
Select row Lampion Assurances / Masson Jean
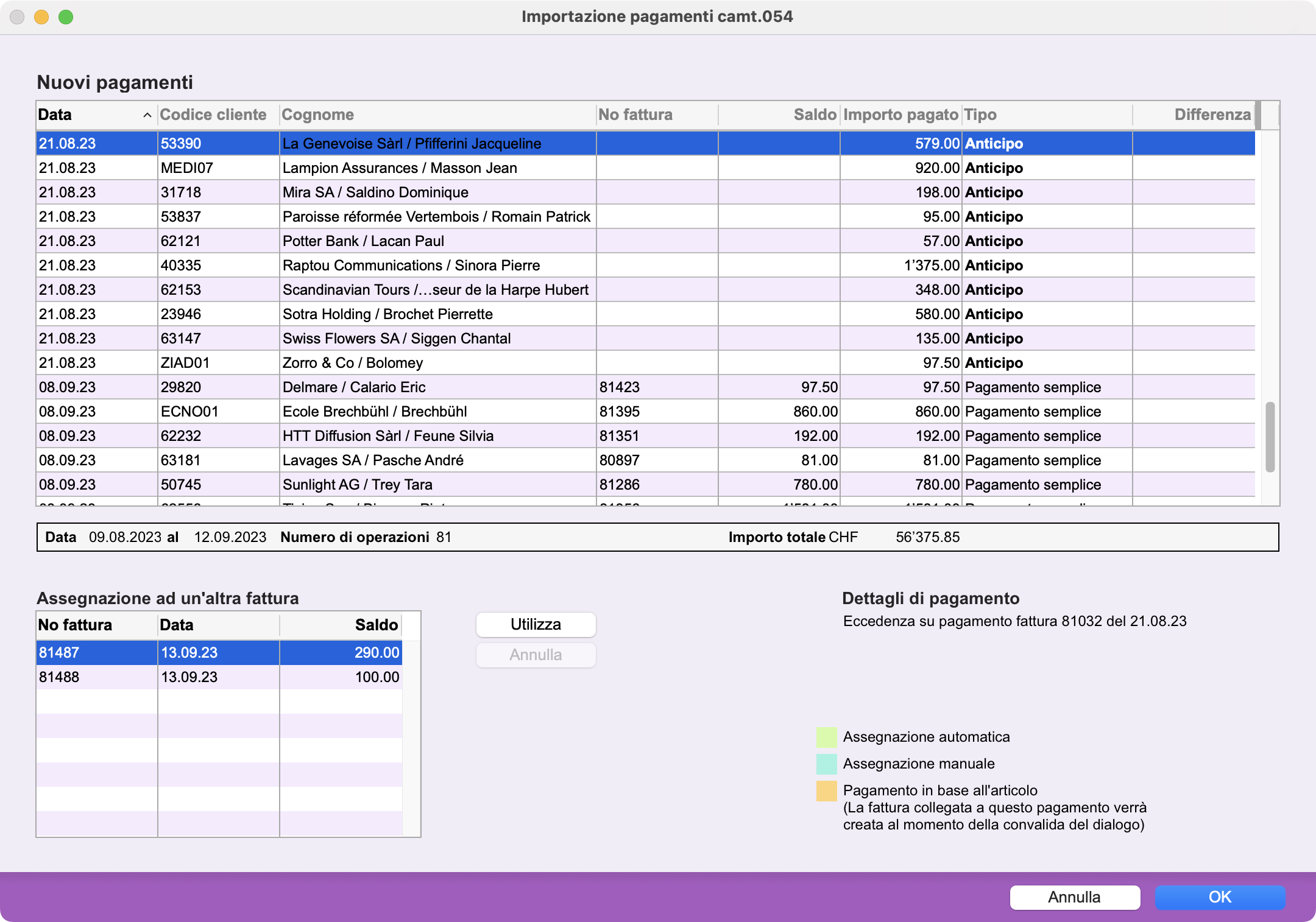[646, 167]
